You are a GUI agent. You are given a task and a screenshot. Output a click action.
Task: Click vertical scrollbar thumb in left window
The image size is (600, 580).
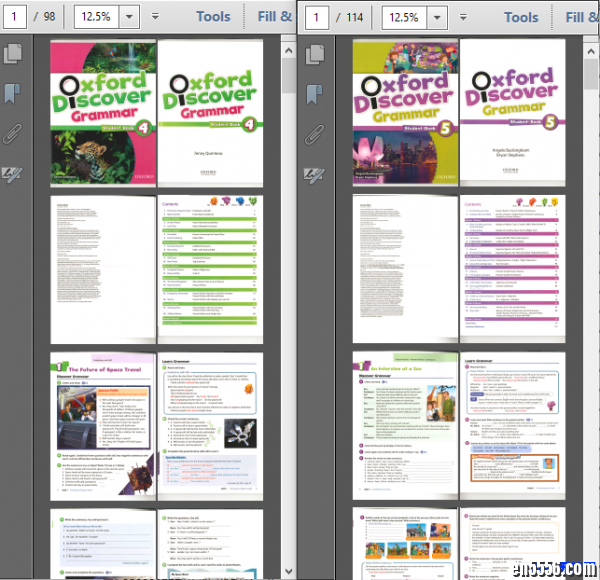[289, 75]
